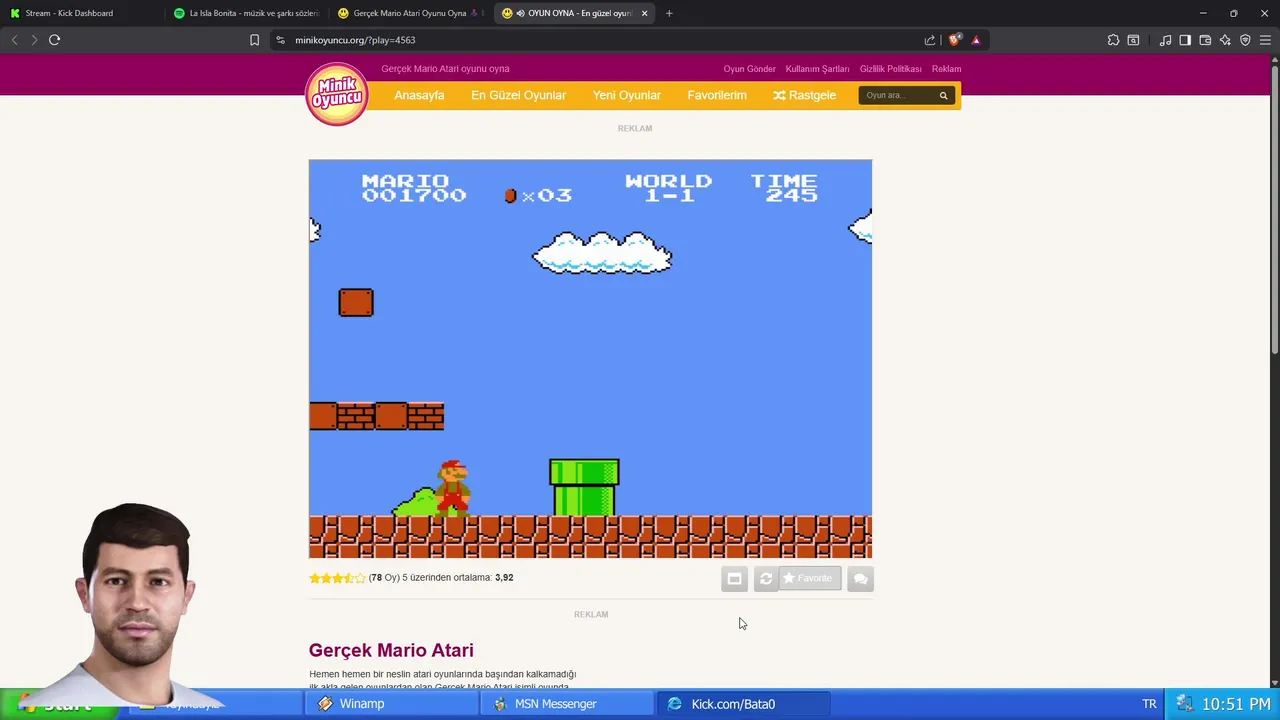Open Brave Wallet icon
The width and height of the screenshot is (1280, 720).
coord(1205,40)
